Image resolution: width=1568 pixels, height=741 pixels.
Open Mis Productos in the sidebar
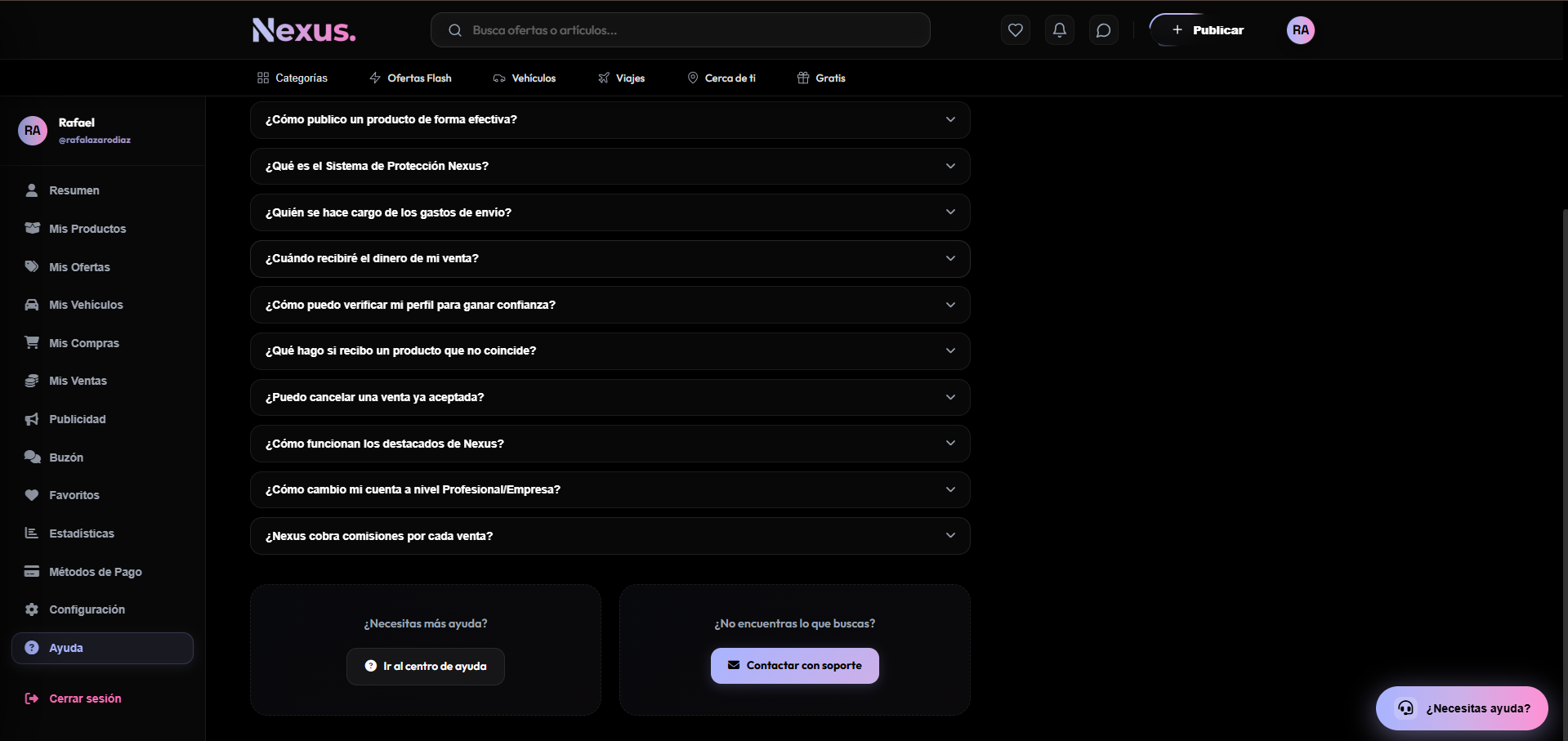click(x=102, y=229)
